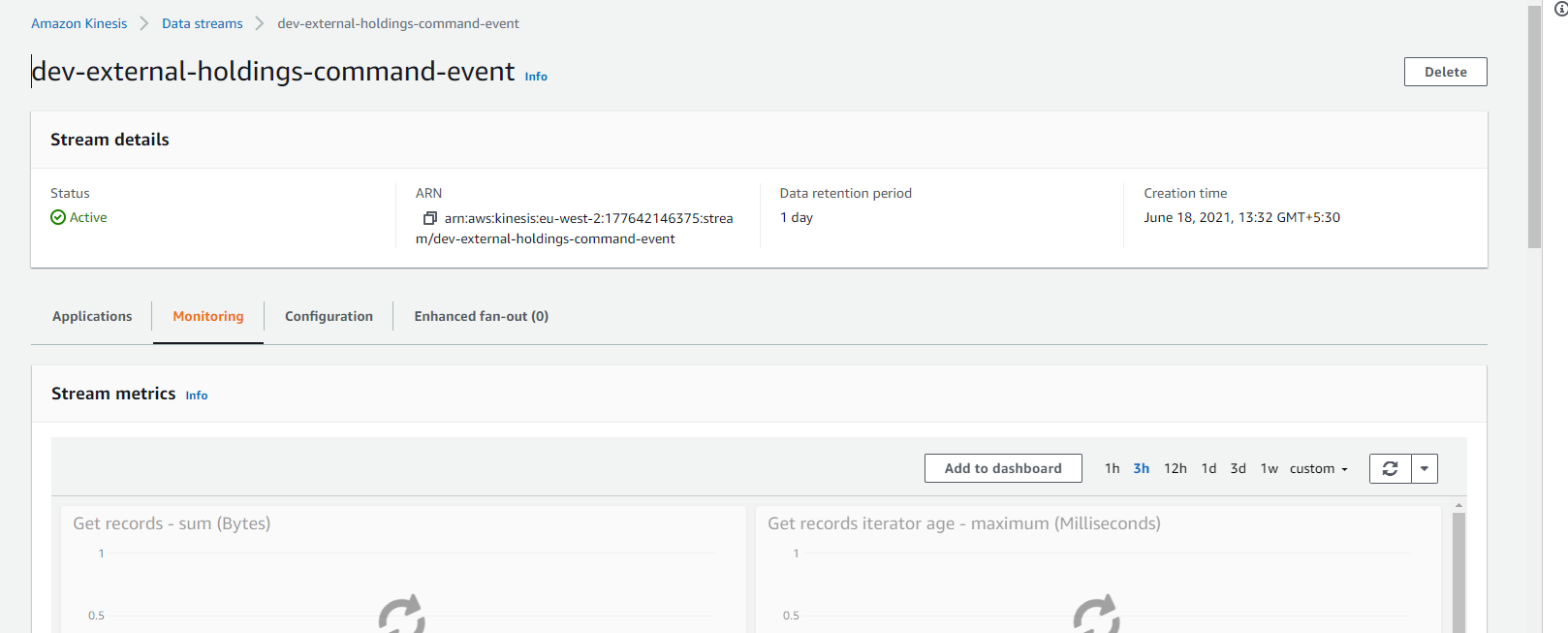Switch to the Configuration tab
Screen dimensions: 1568x633
pos(329,316)
